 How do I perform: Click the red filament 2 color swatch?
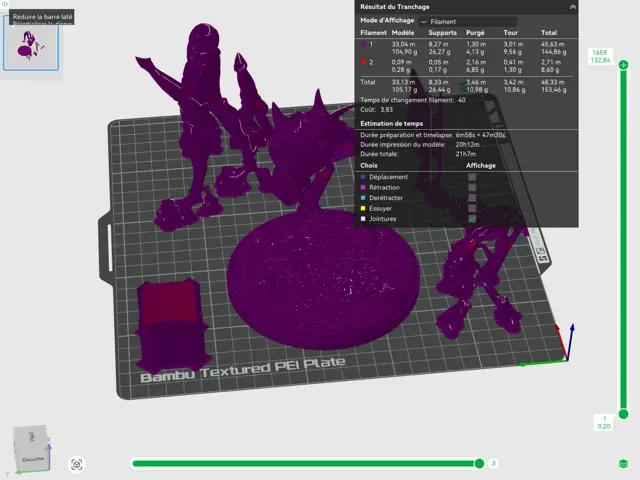(363, 62)
